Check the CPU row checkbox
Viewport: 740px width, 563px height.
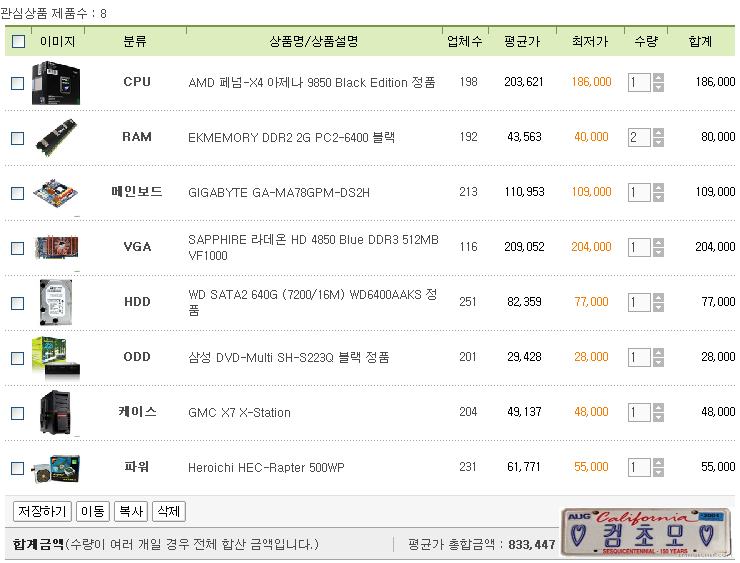pyautogui.click(x=17, y=84)
